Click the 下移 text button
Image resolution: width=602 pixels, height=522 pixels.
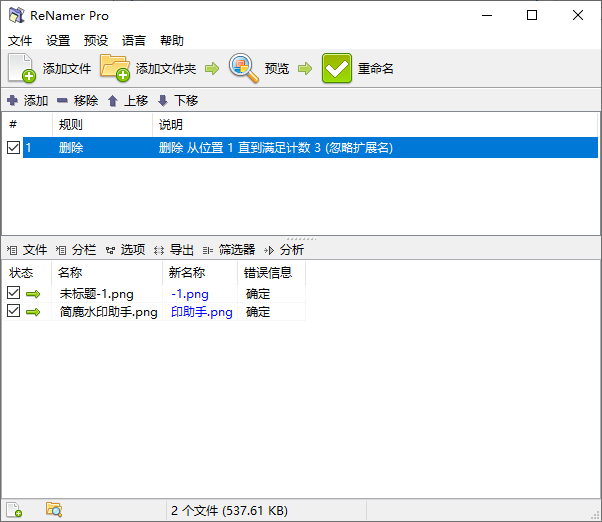click(x=186, y=101)
